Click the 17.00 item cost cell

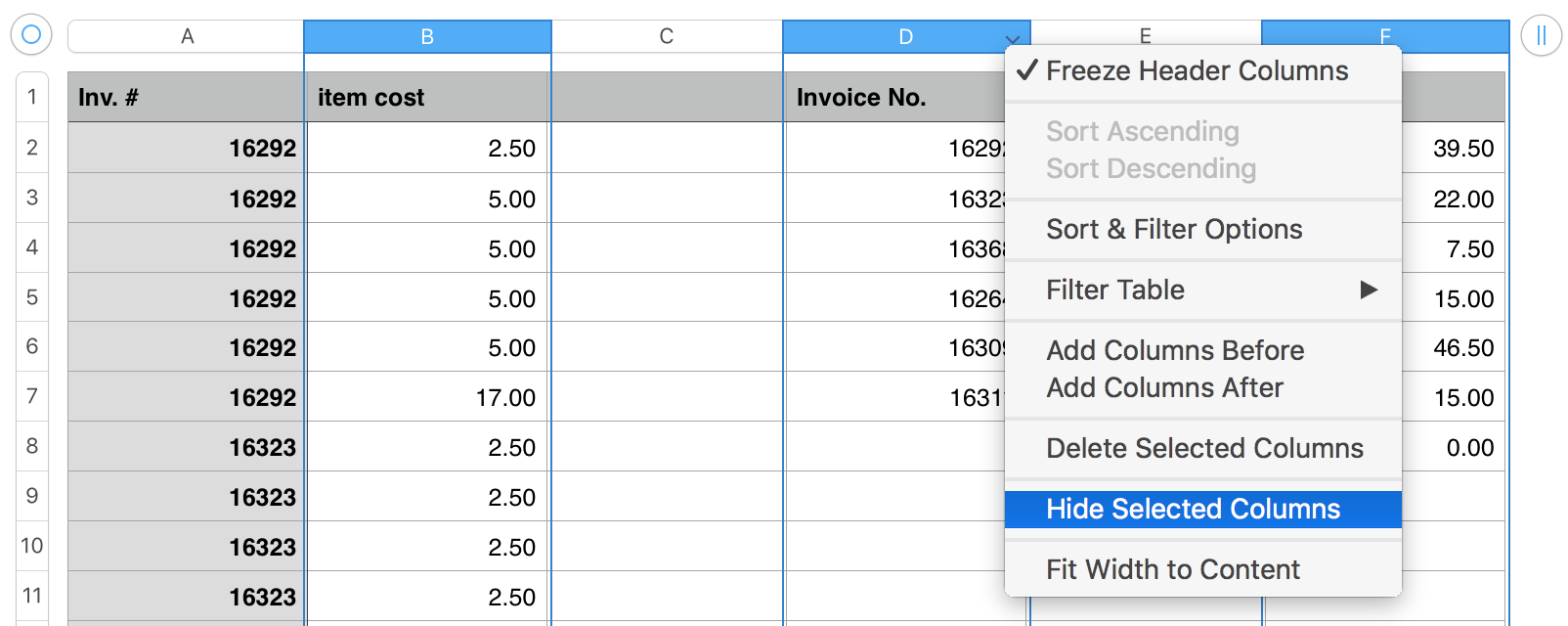(427, 397)
